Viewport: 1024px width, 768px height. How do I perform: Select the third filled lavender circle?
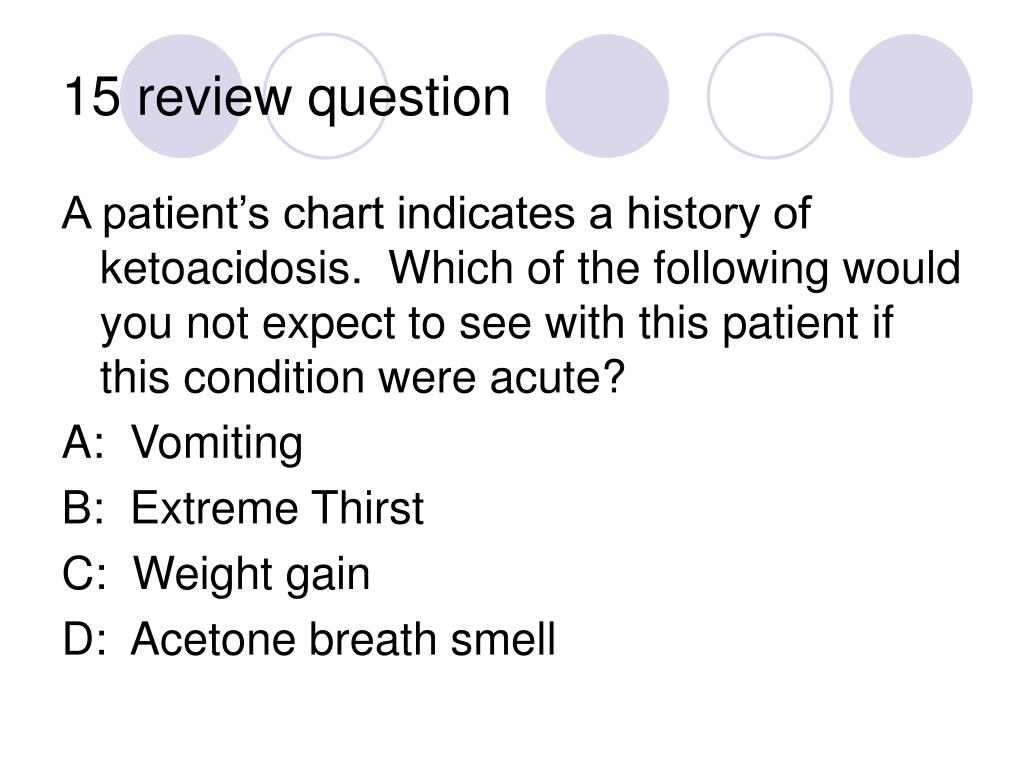(607, 96)
